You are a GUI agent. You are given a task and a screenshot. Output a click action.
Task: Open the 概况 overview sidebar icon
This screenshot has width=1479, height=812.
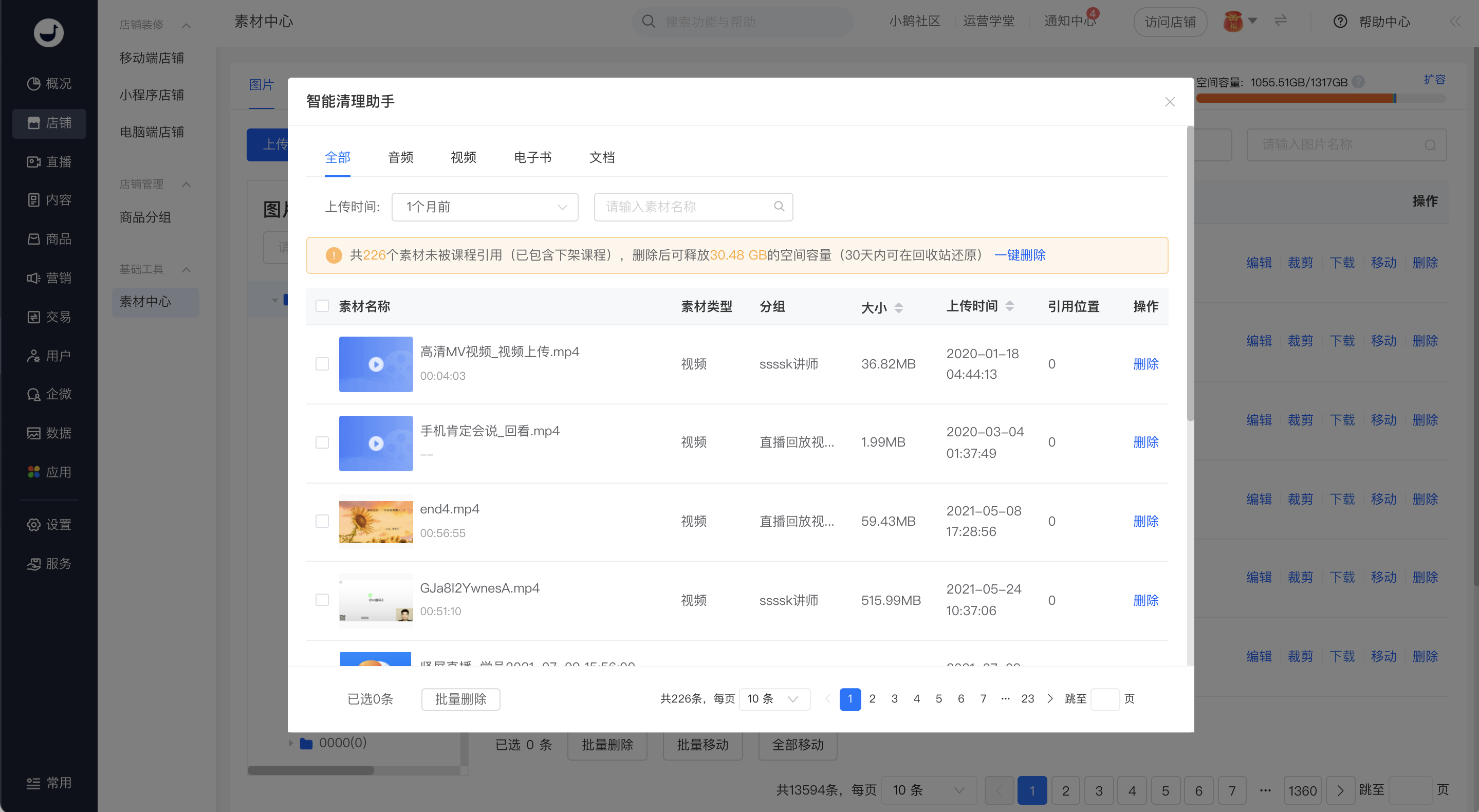(34, 84)
